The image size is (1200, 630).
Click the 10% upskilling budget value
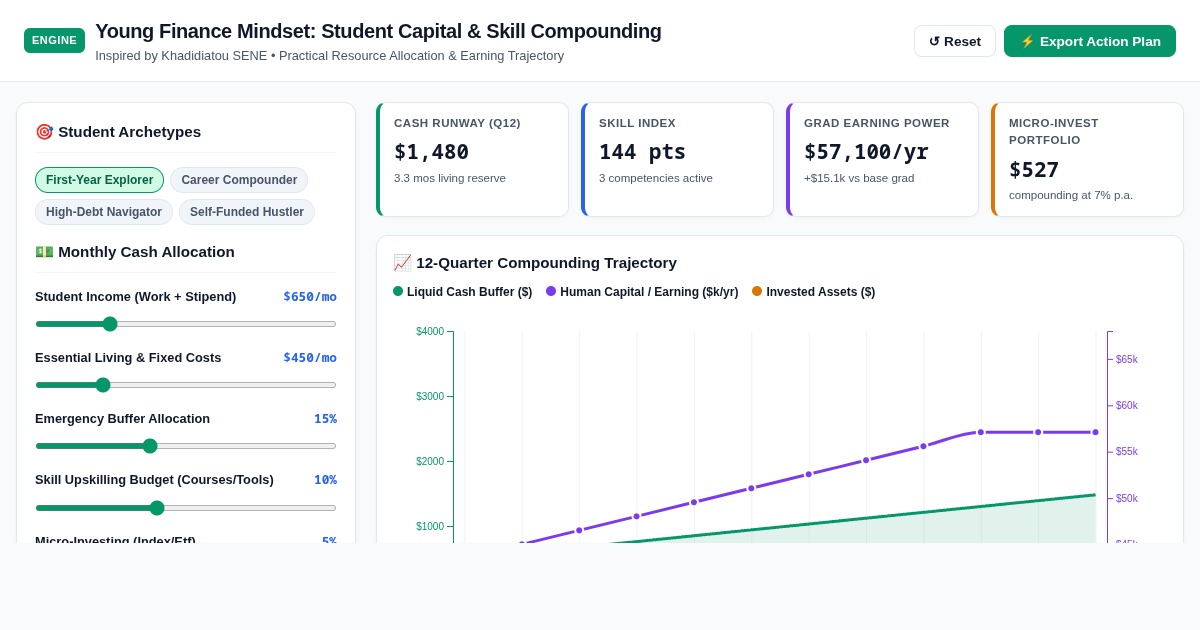[x=325, y=480]
